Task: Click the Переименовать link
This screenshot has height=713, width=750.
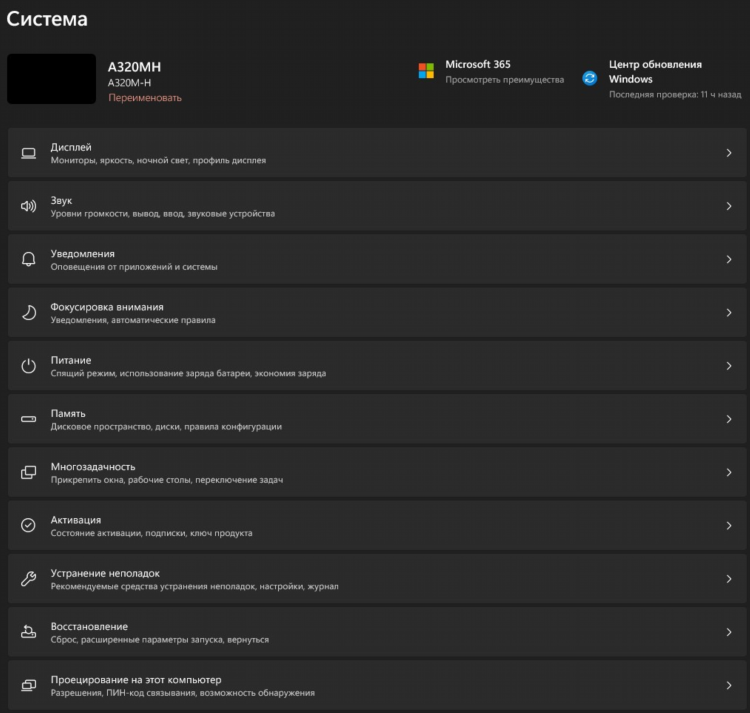Action: coord(145,98)
